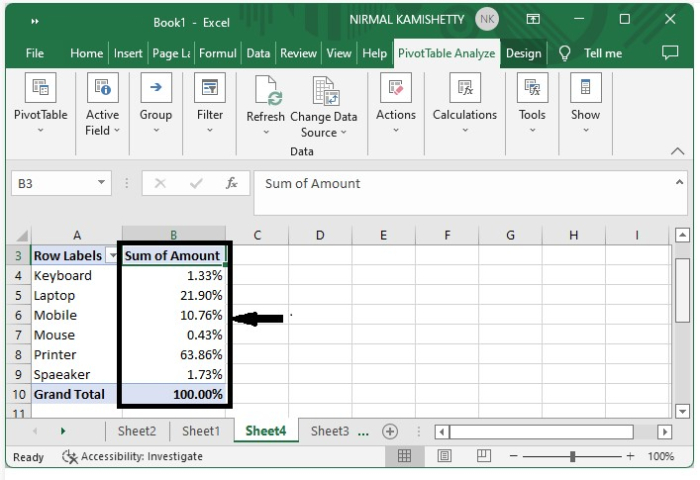Open the Group ribbon menu
Image resolution: width=700 pixels, height=480 pixels.
[x=156, y=104]
